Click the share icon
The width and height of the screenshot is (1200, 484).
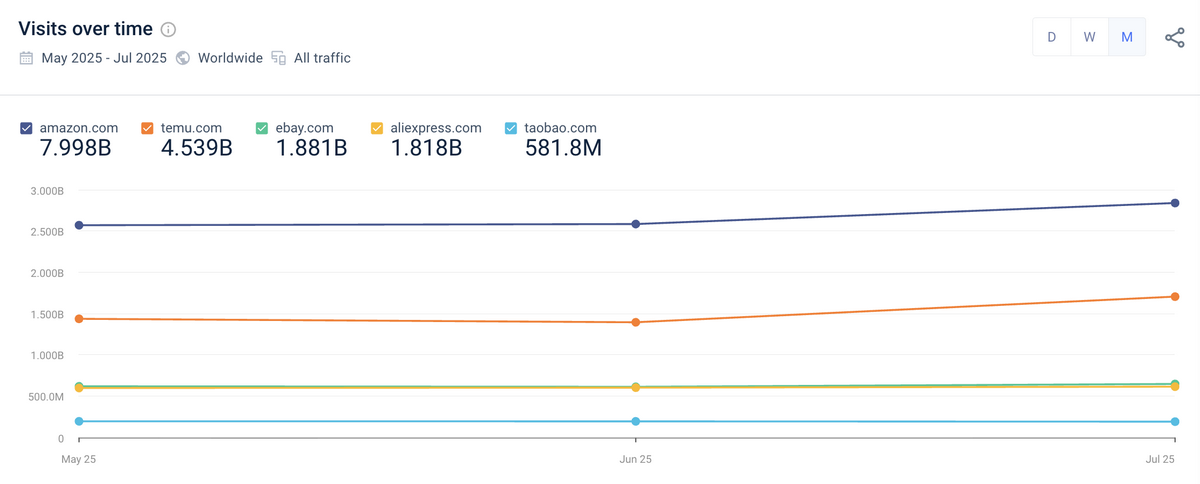(x=1175, y=37)
